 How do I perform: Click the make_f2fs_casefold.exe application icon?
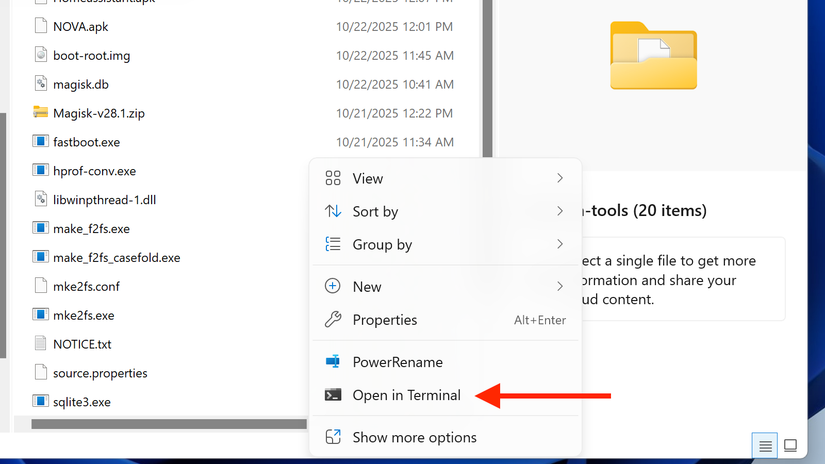tap(41, 257)
